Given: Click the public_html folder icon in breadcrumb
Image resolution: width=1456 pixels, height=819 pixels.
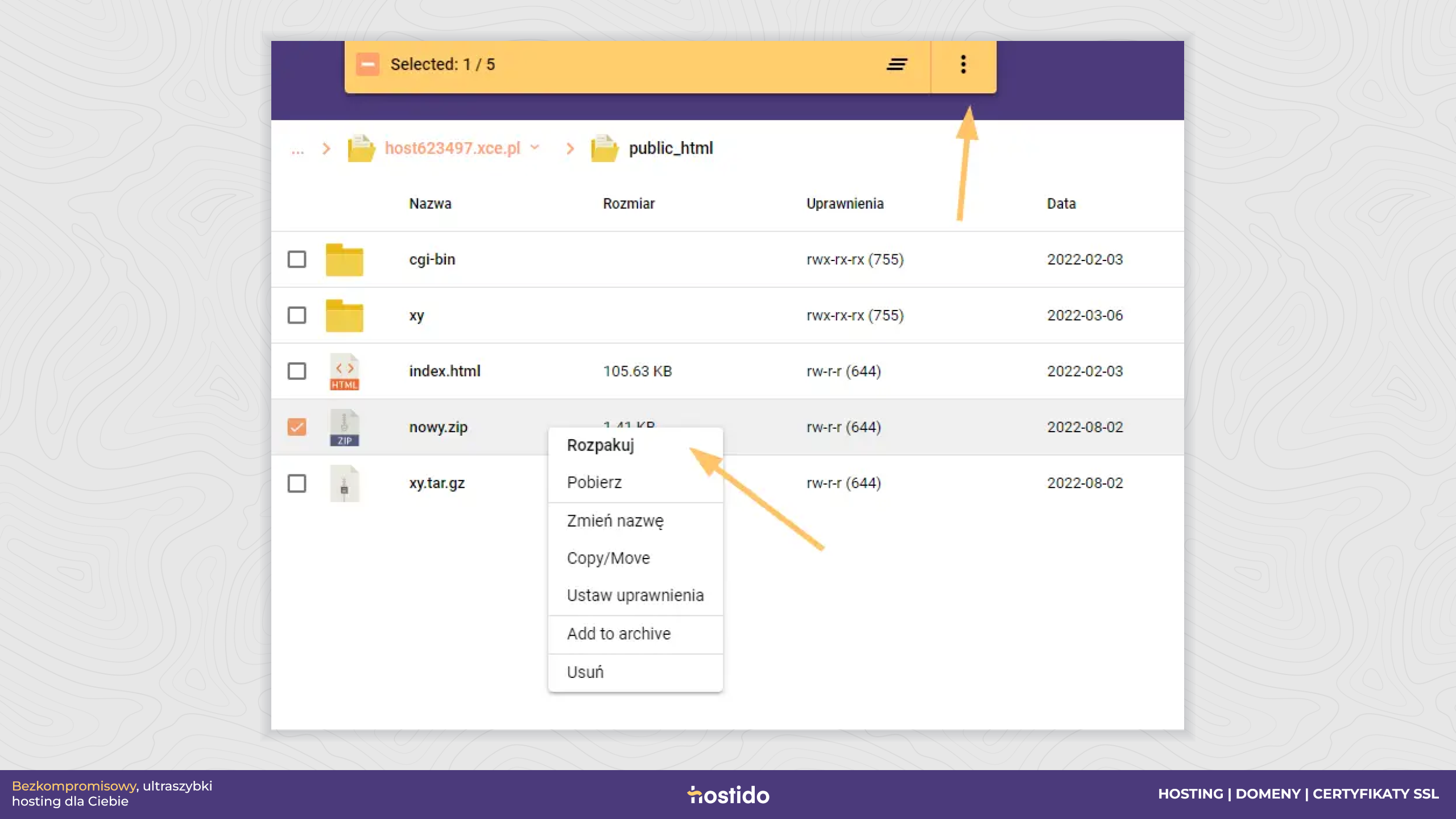Looking at the screenshot, I should point(604,148).
